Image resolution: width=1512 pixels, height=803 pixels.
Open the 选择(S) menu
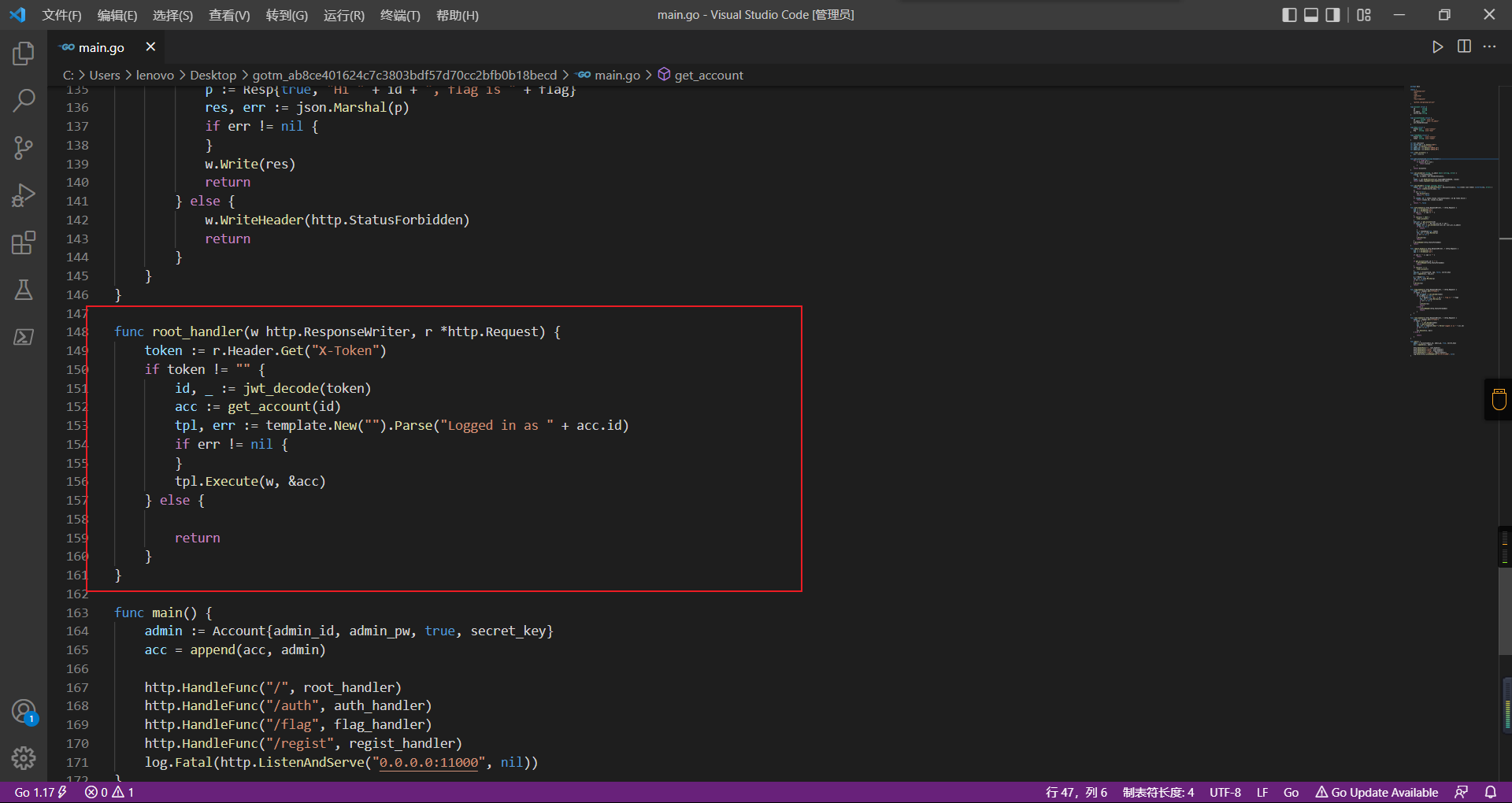click(x=172, y=15)
